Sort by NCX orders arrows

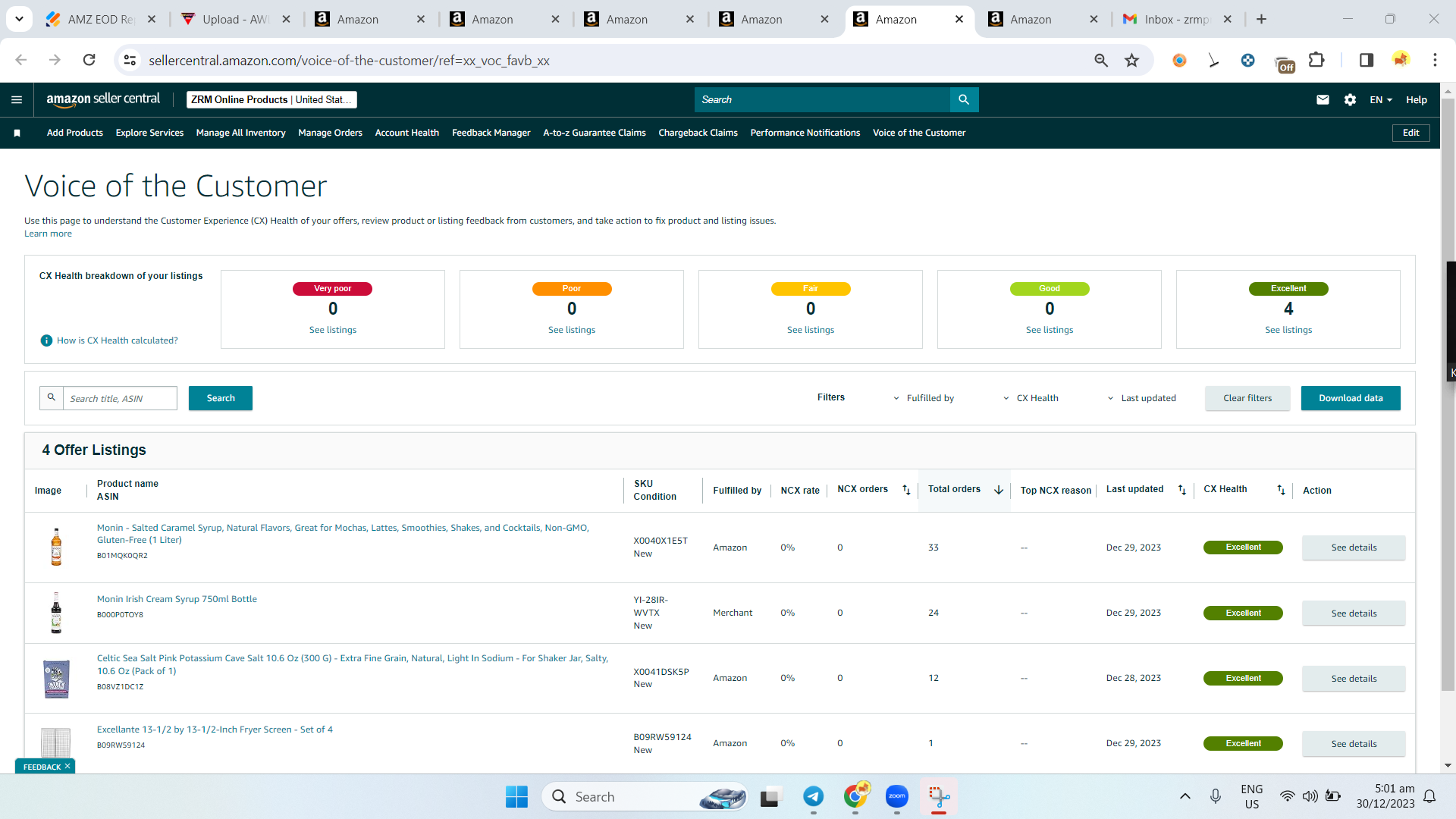point(906,490)
